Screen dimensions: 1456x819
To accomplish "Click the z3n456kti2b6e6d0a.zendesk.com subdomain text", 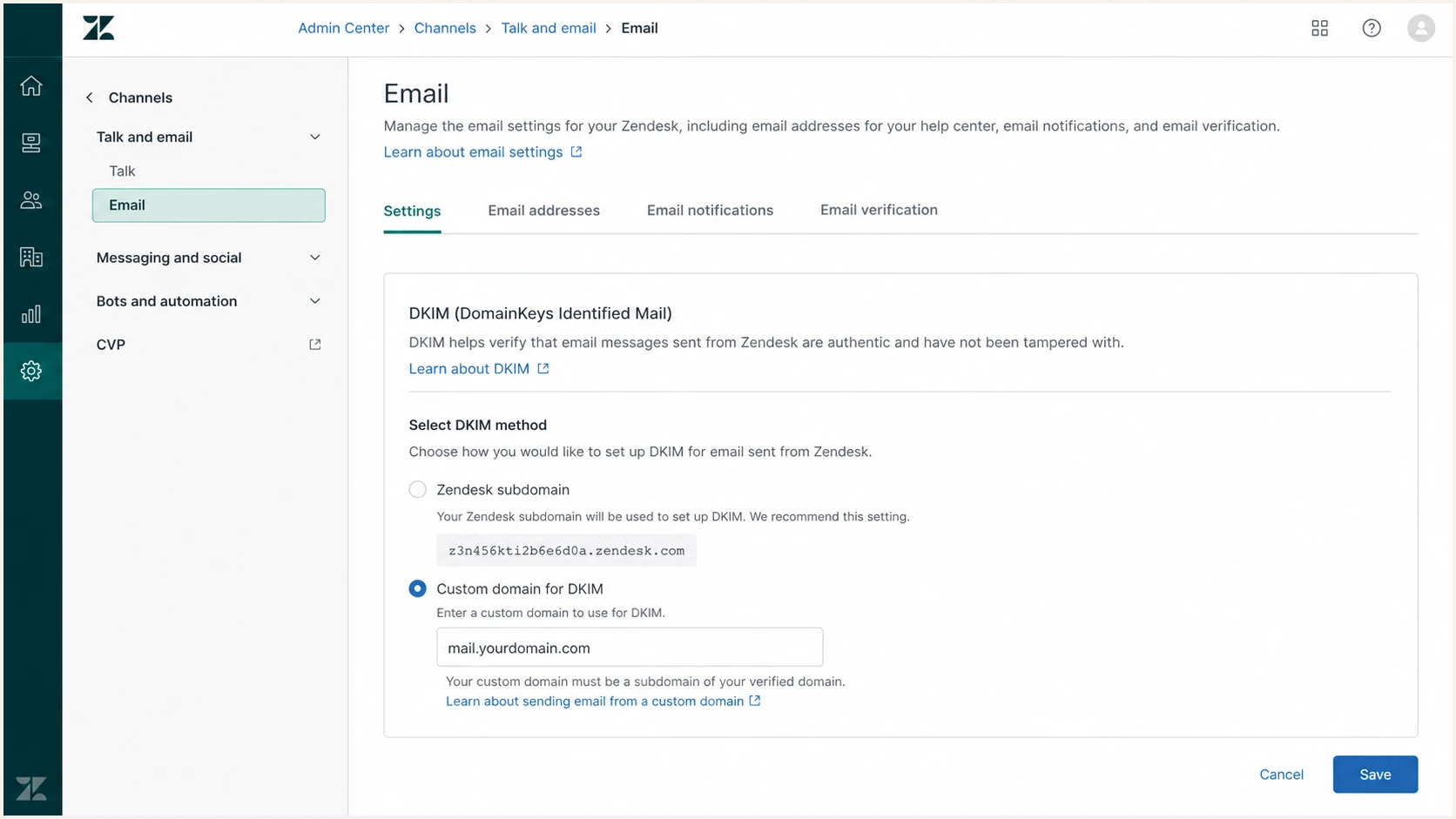I will point(566,550).
